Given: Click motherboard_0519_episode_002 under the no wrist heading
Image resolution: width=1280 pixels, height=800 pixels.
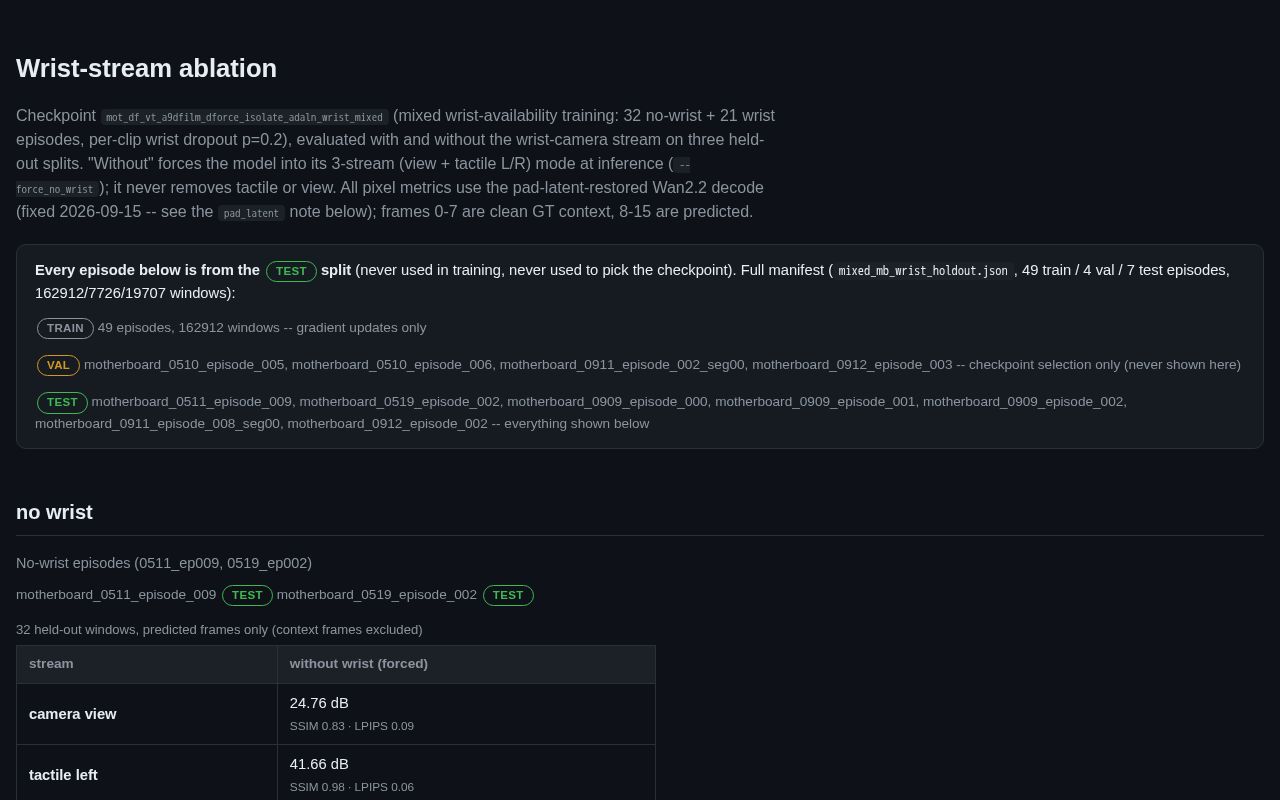Looking at the screenshot, I should [377, 595].
